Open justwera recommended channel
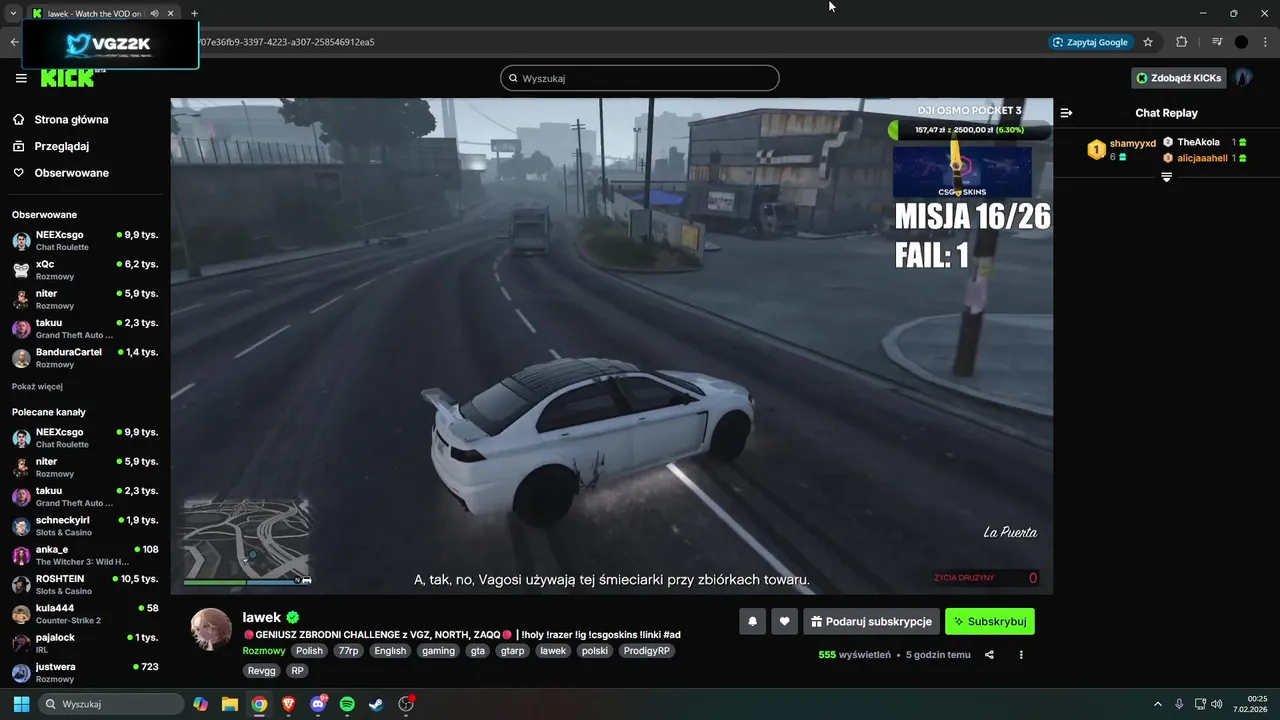Viewport: 1280px width, 720px height. (x=85, y=672)
